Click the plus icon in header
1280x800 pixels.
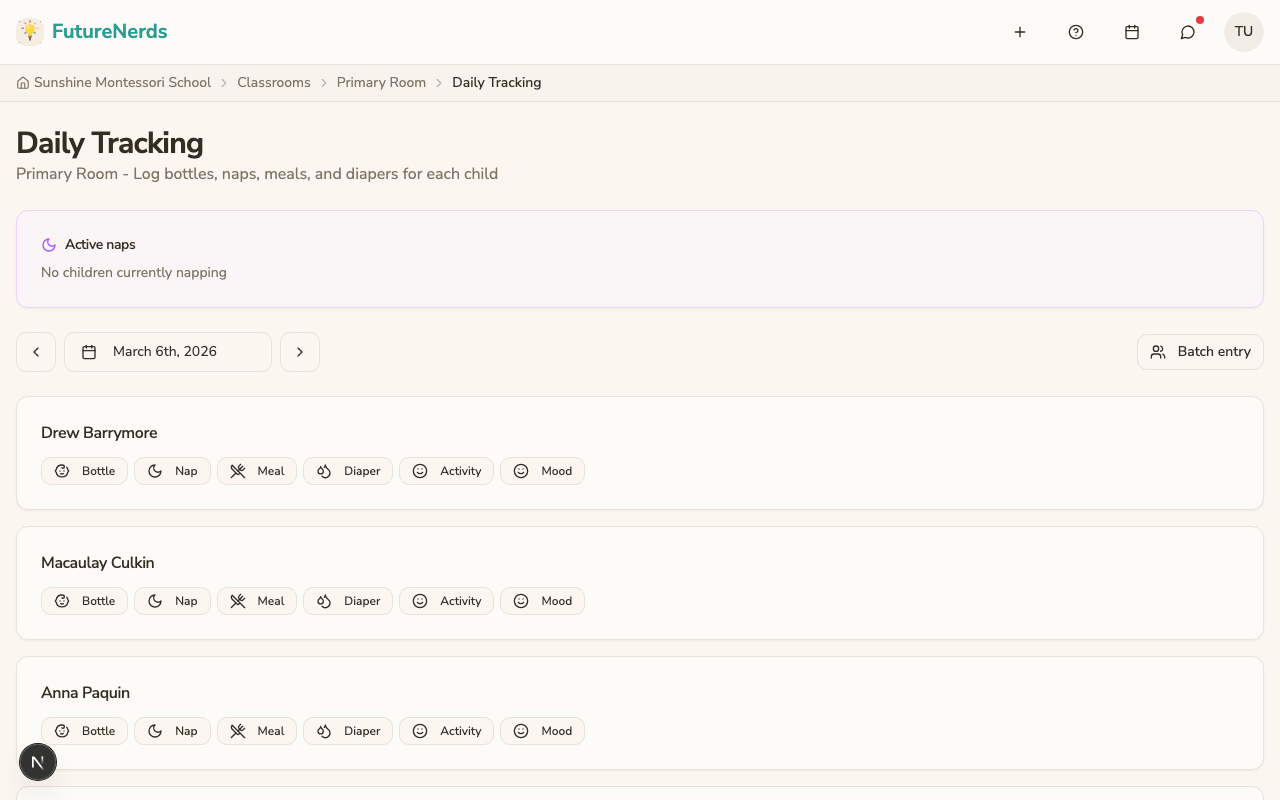[x=1020, y=32]
